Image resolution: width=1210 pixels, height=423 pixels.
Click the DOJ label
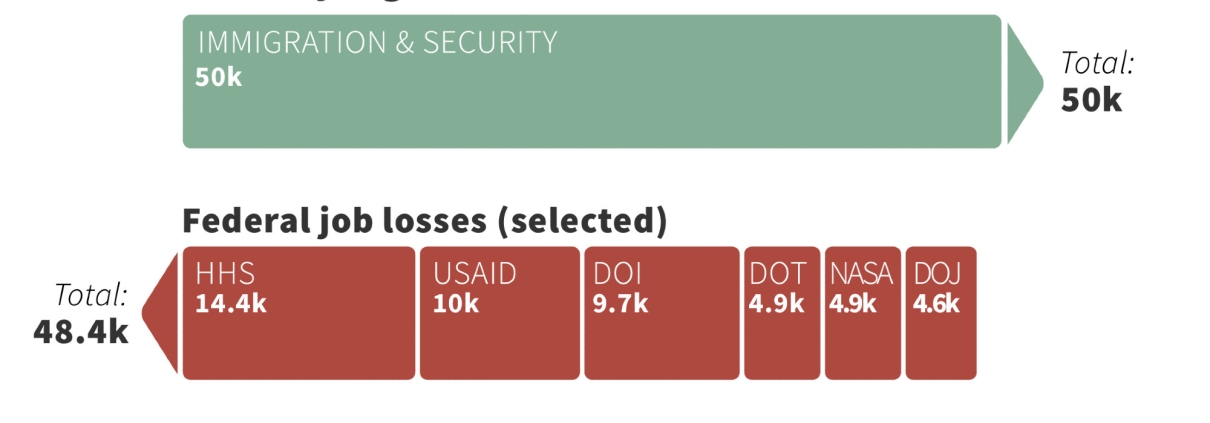click(937, 274)
